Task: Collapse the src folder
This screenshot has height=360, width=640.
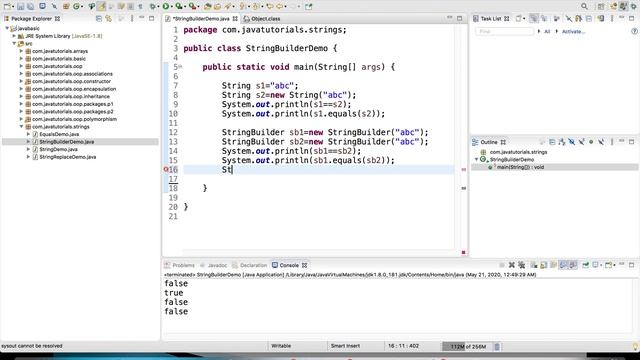Action: coord(14,43)
